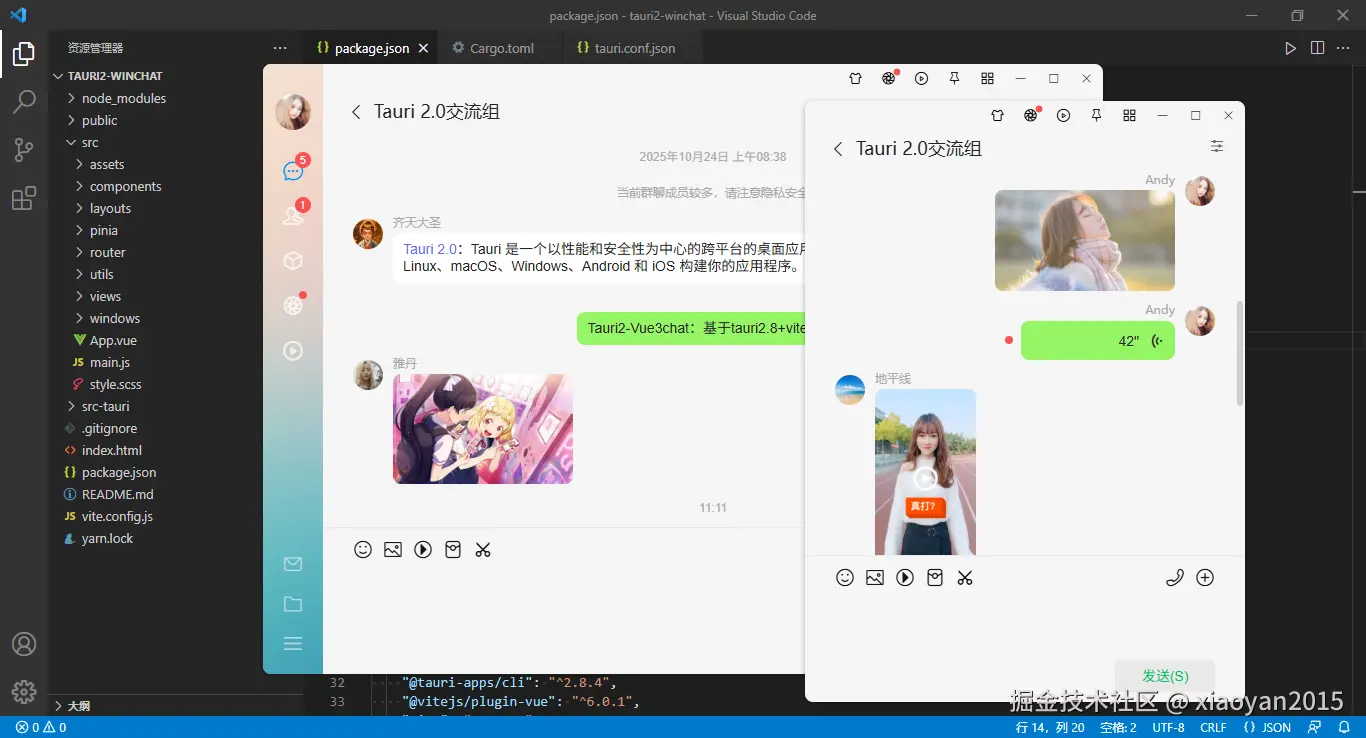Open the emoji picker in message toolbar
Viewport: 1366px width, 738px height.
(x=845, y=577)
